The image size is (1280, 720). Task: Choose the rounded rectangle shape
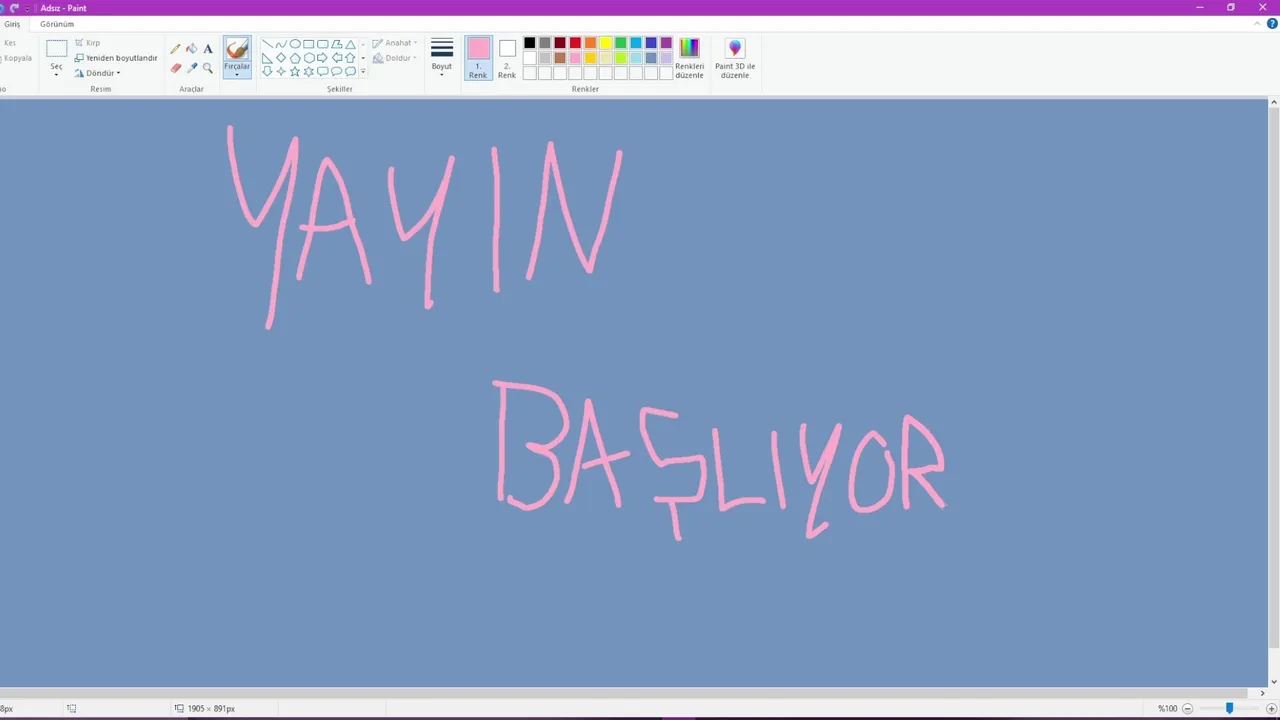pos(323,44)
